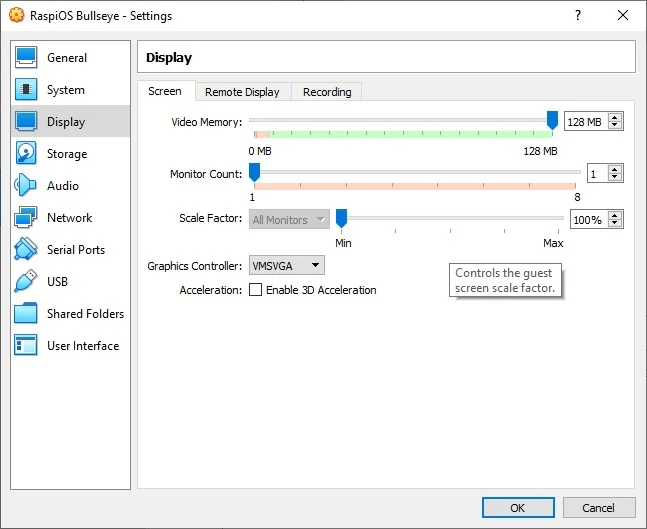Click the question mark help button
Screen dimensions: 647x529
pos(578,15)
